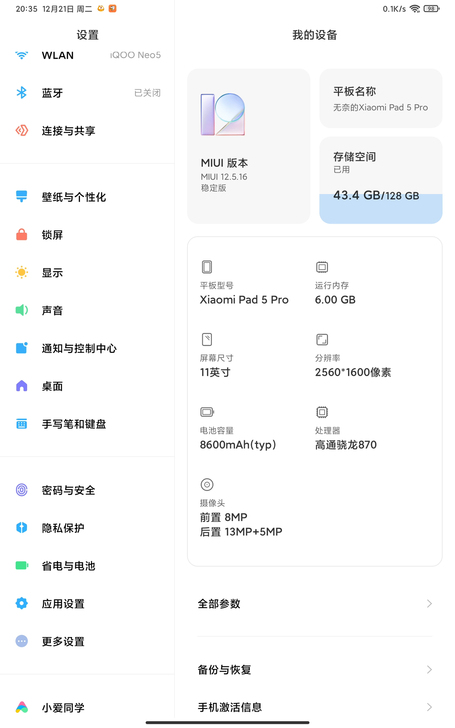
Task: Tap the MIUI 12 logo image
Action: [222, 114]
